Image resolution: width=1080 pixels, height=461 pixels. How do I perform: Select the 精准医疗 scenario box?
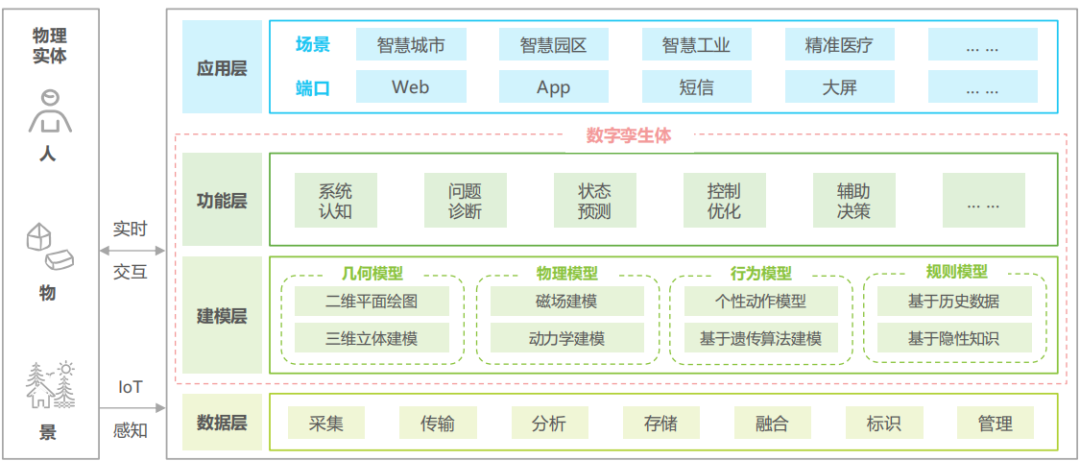839,45
